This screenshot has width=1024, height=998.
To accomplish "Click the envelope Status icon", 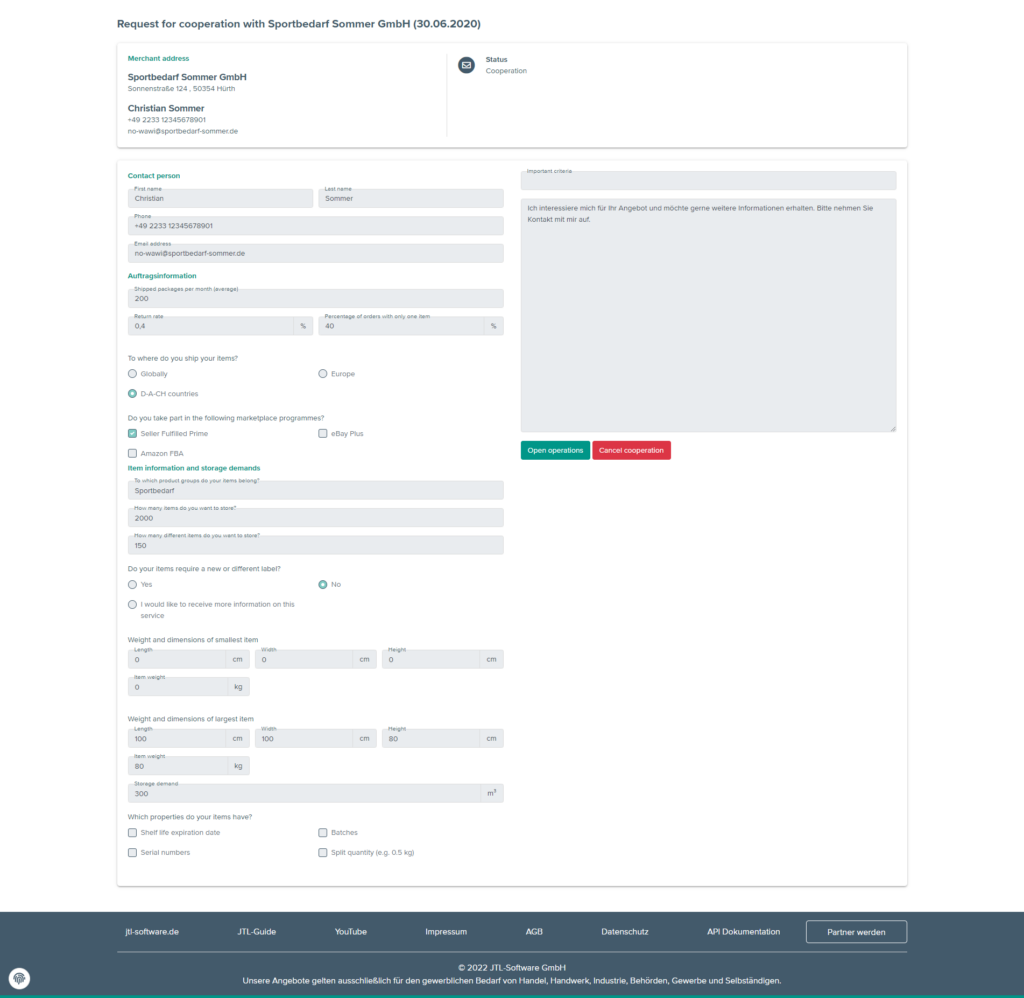I will (466, 64).
